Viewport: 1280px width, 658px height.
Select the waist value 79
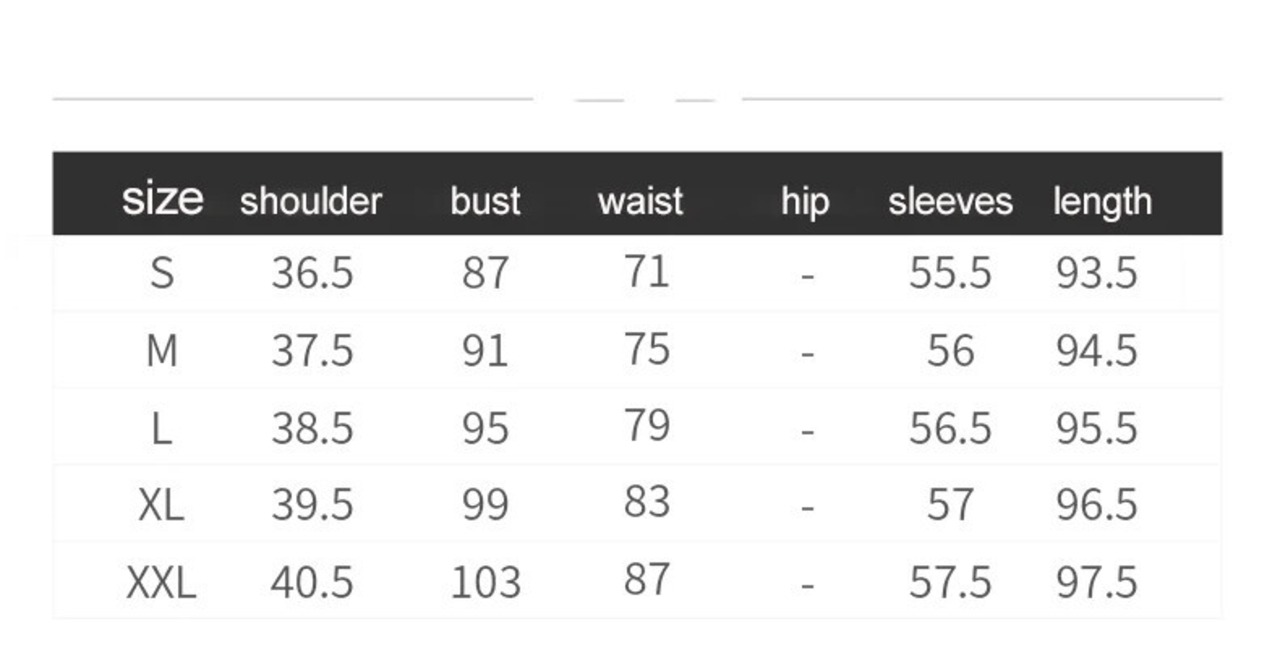click(646, 426)
